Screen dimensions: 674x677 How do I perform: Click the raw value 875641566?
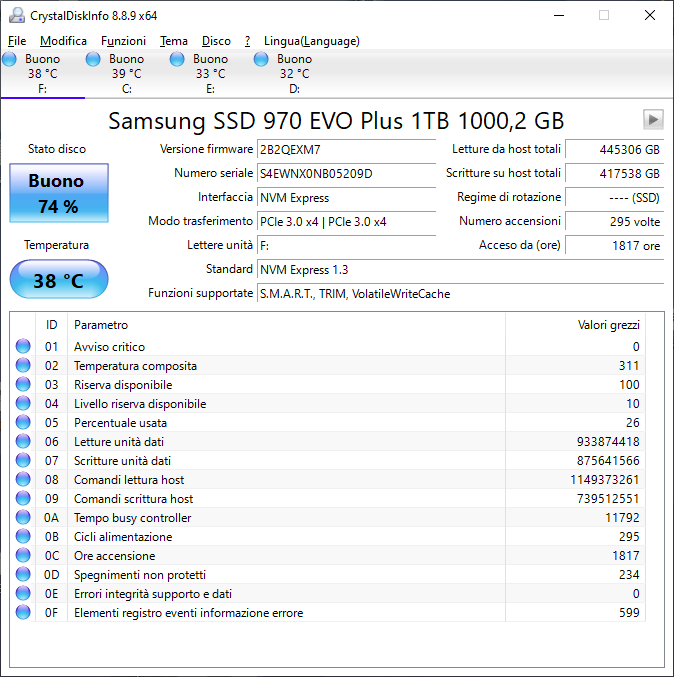click(x=608, y=461)
